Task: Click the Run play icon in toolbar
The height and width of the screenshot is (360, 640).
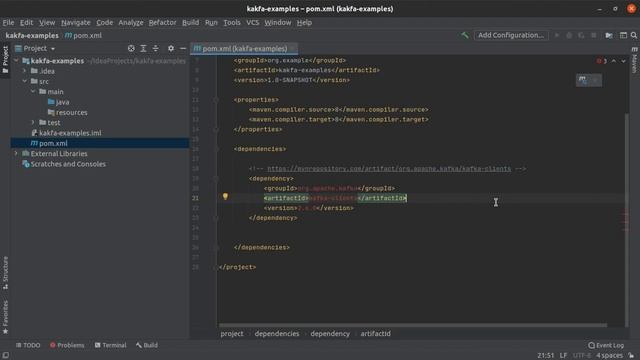Action: click(557, 36)
